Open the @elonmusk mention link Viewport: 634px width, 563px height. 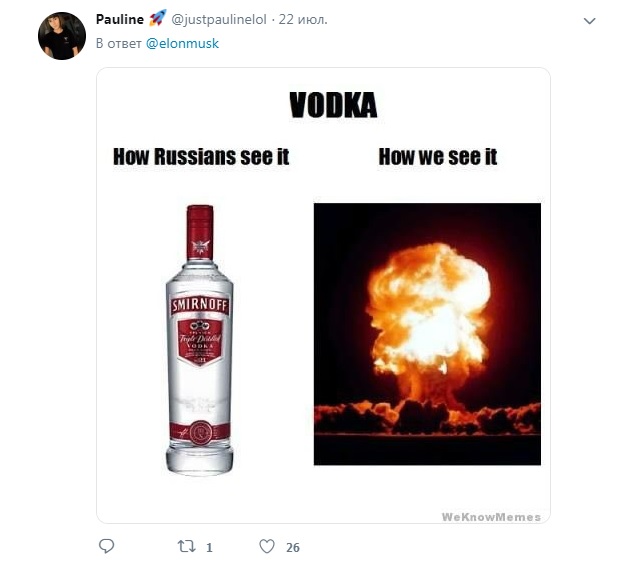(x=182, y=43)
